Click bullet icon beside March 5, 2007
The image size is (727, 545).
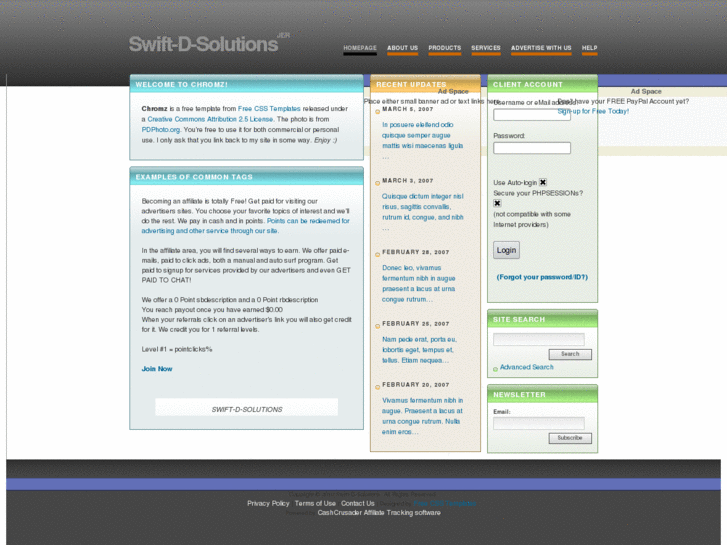click(x=377, y=111)
